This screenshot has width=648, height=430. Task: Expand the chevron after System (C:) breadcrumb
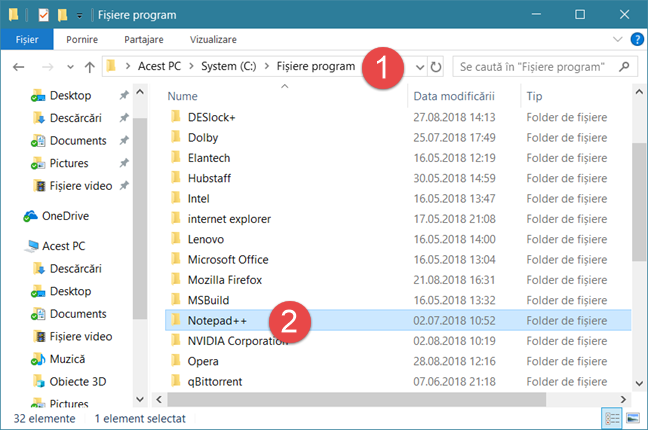tap(267, 66)
